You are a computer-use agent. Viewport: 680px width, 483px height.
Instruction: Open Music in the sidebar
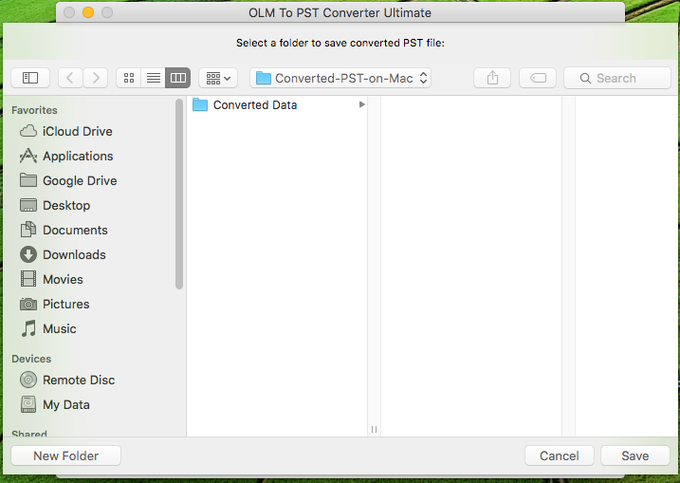(x=49, y=329)
